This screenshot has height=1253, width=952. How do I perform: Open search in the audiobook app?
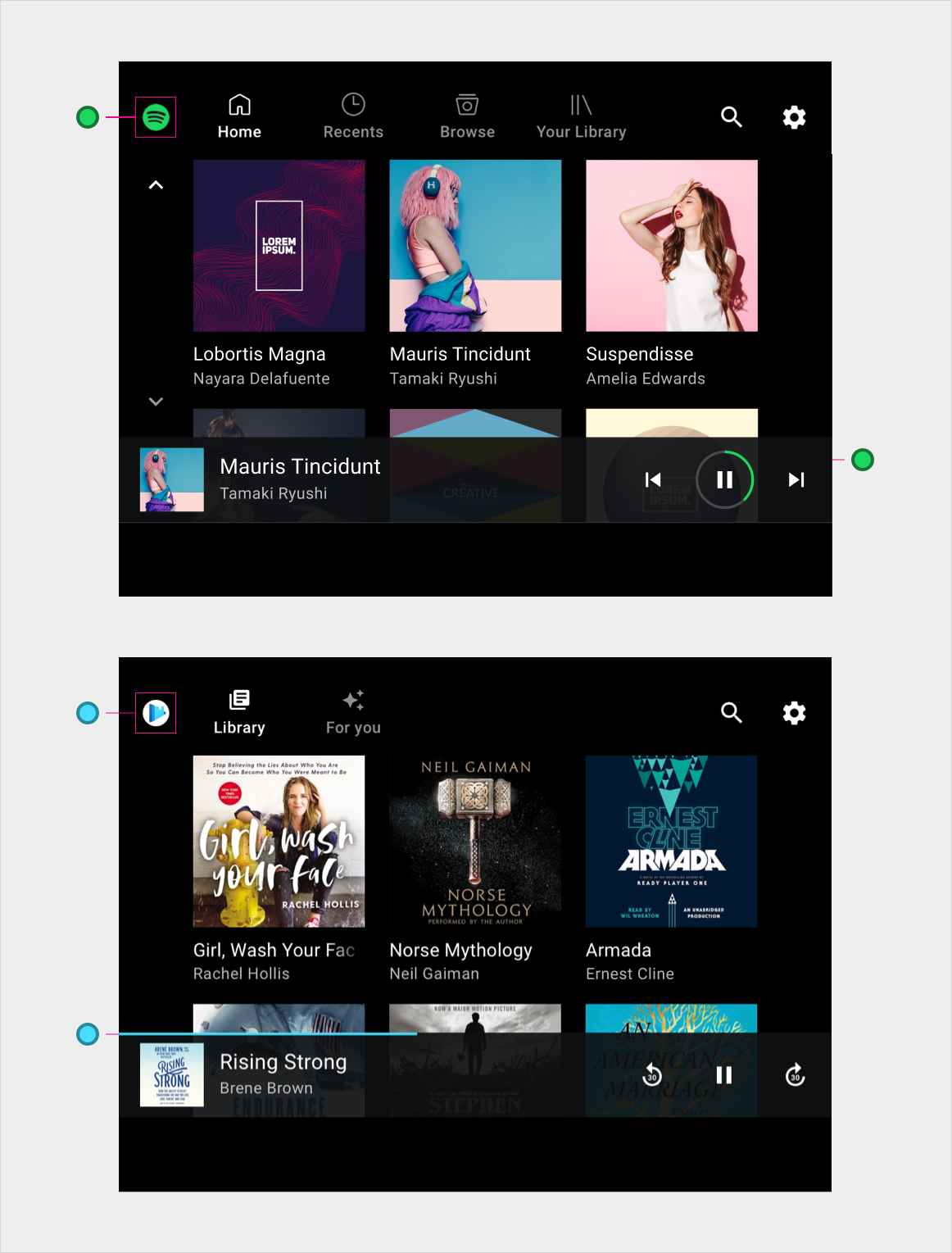tap(731, 713)
